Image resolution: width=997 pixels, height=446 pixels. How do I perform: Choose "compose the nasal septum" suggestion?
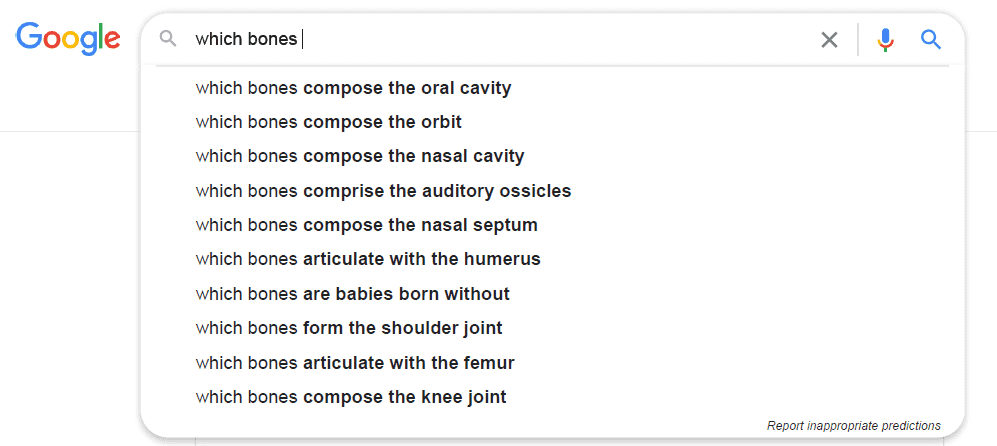pyautogui.click(x=366, y=225)
